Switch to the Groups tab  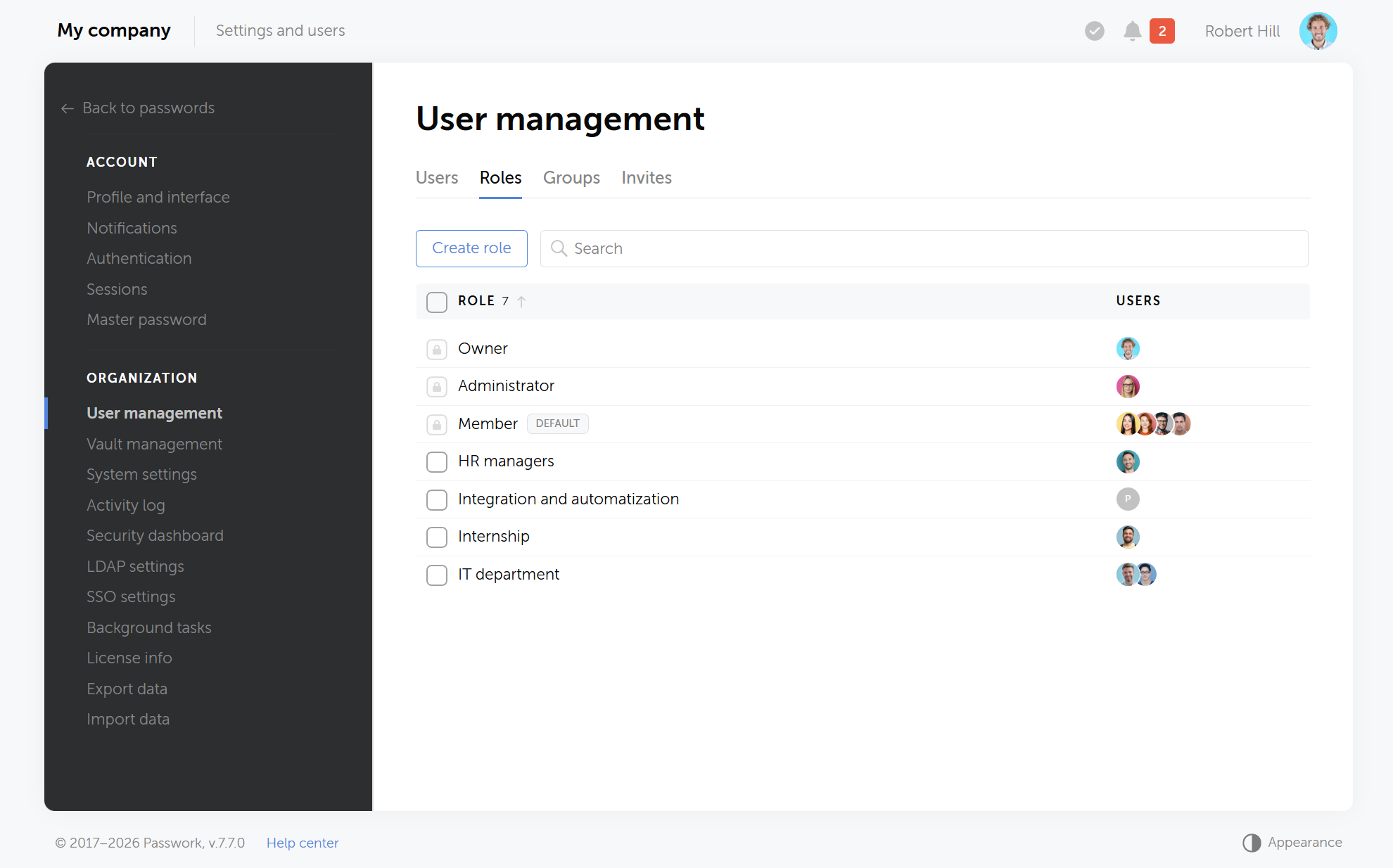pos(571,178)
